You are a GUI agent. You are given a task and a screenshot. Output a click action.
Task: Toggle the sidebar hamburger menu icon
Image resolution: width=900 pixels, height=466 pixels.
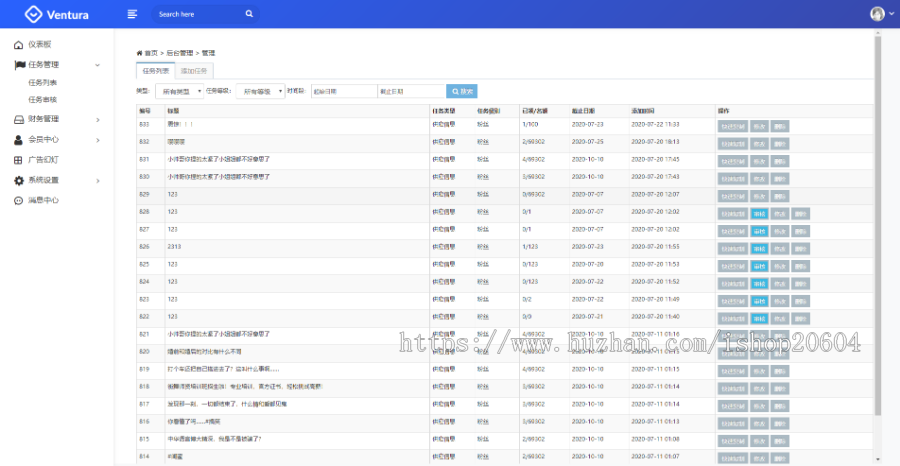pos(132,14)
